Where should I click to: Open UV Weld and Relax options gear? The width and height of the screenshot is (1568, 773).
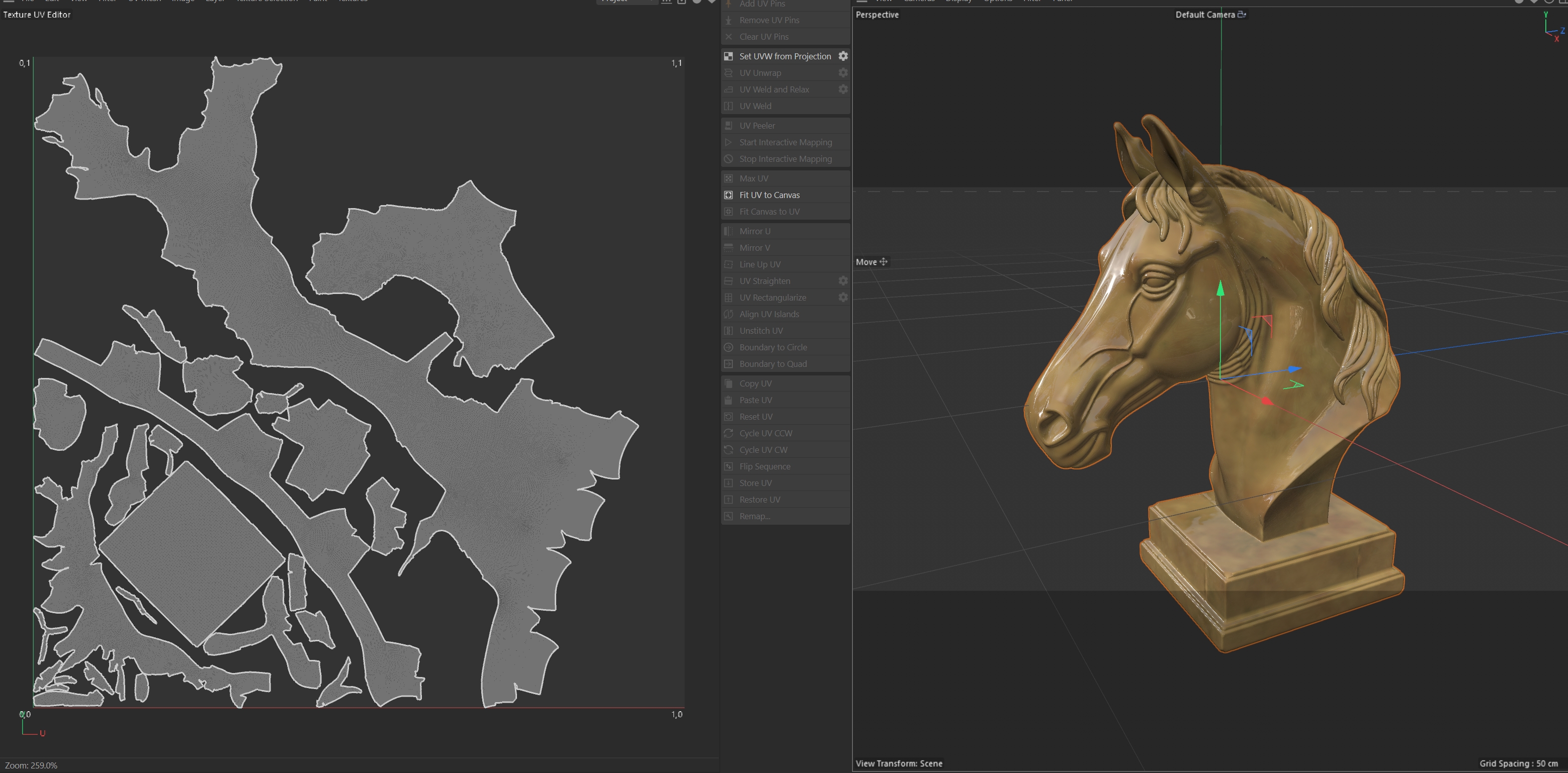(x=843, y=89)
